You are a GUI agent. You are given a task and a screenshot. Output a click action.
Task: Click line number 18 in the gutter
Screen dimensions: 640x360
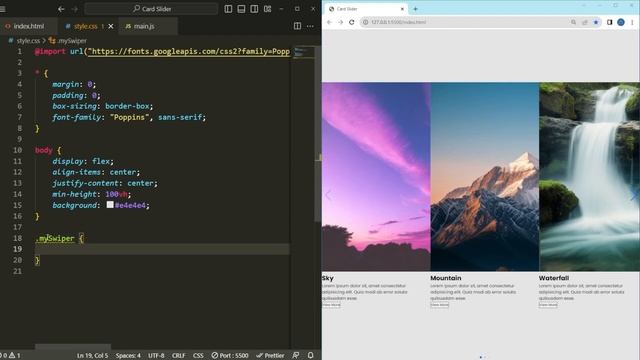click(x=18, y=238)
